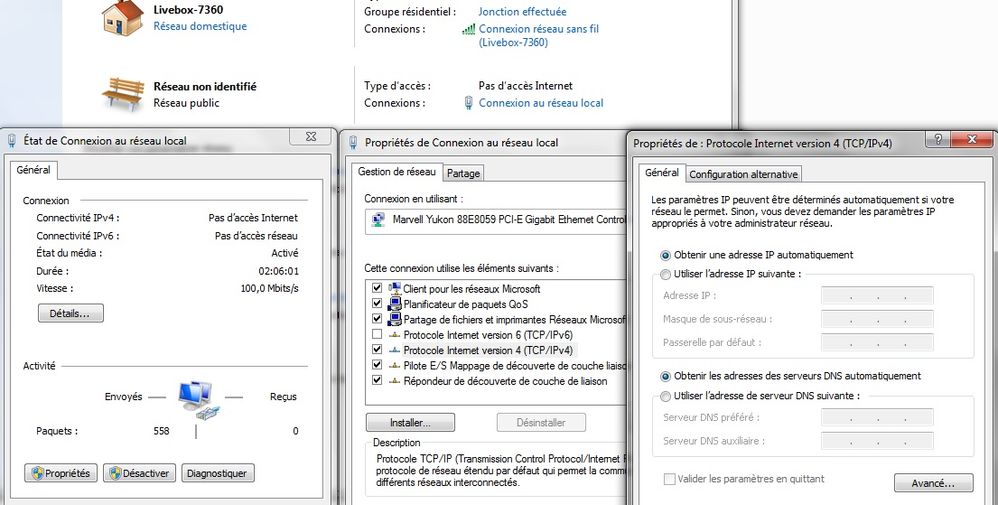Click the Livebox-7360 network name
The width and height of the screenshot is (998, 505).
coord(188,10)
